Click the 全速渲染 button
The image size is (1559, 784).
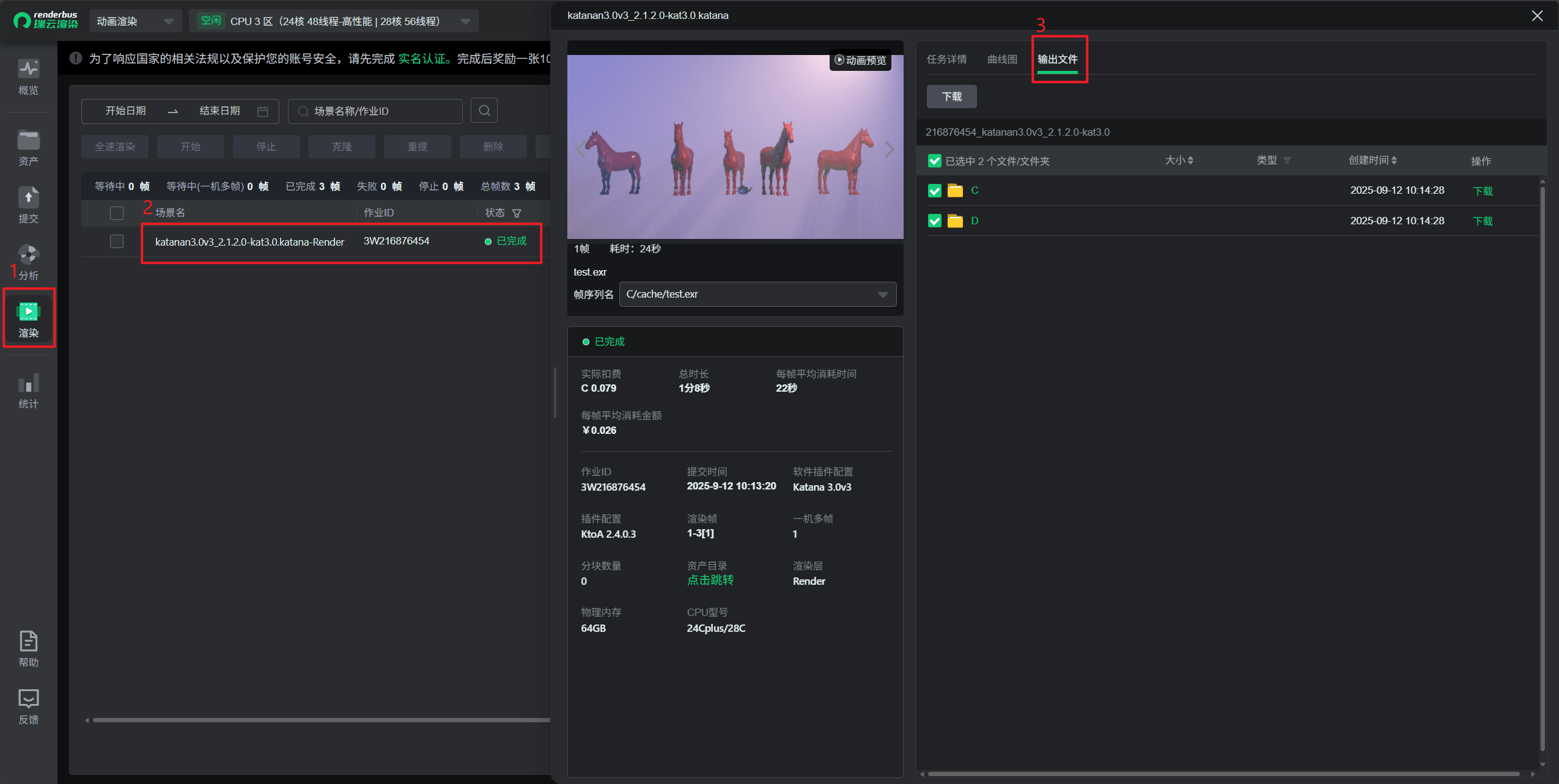(115, 147)
